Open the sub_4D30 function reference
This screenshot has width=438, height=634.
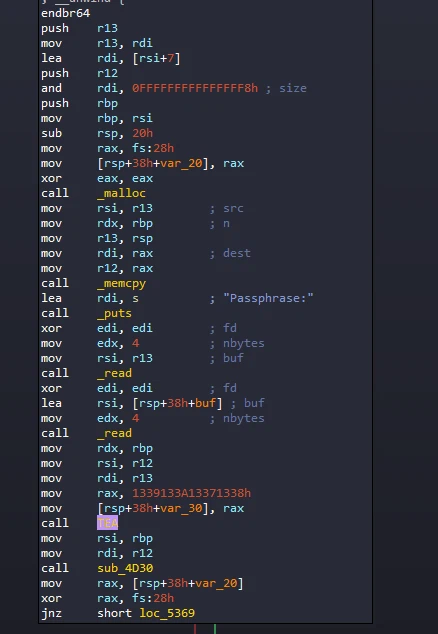tap(125, 568)
